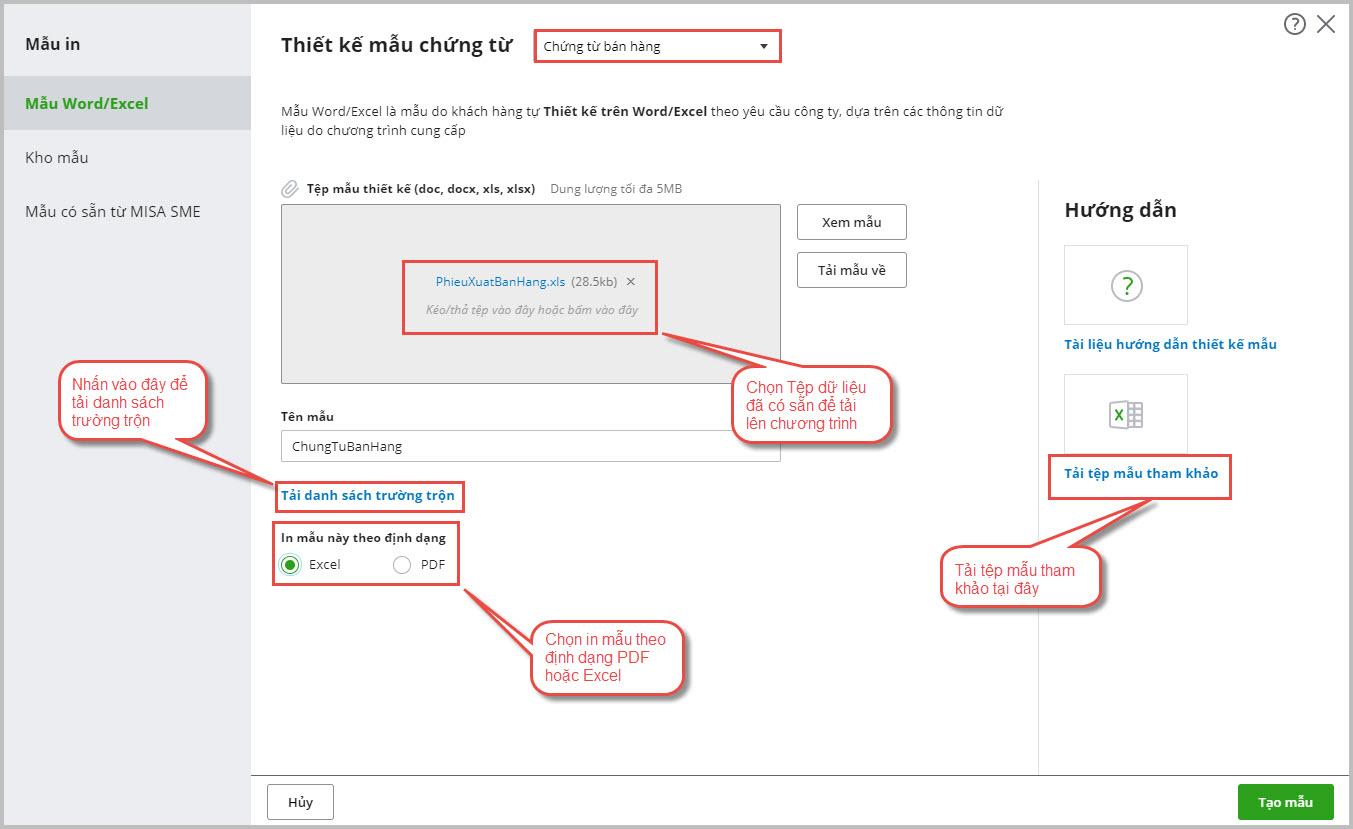Close the template design dialog
This screenshot has height=829, width=1353.
(x=1326, y=25)
